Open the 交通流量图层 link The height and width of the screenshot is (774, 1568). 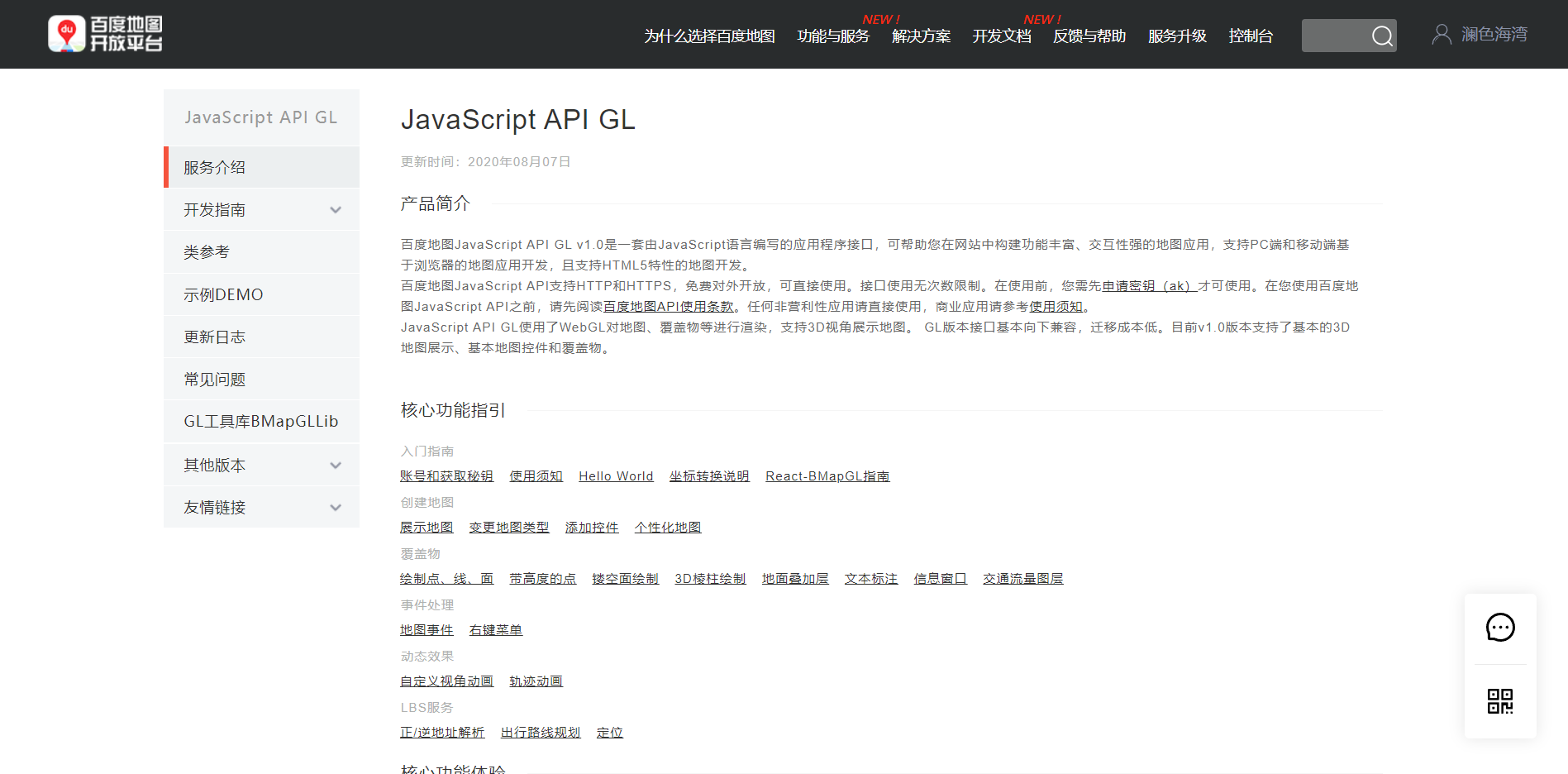[1023, 578]
